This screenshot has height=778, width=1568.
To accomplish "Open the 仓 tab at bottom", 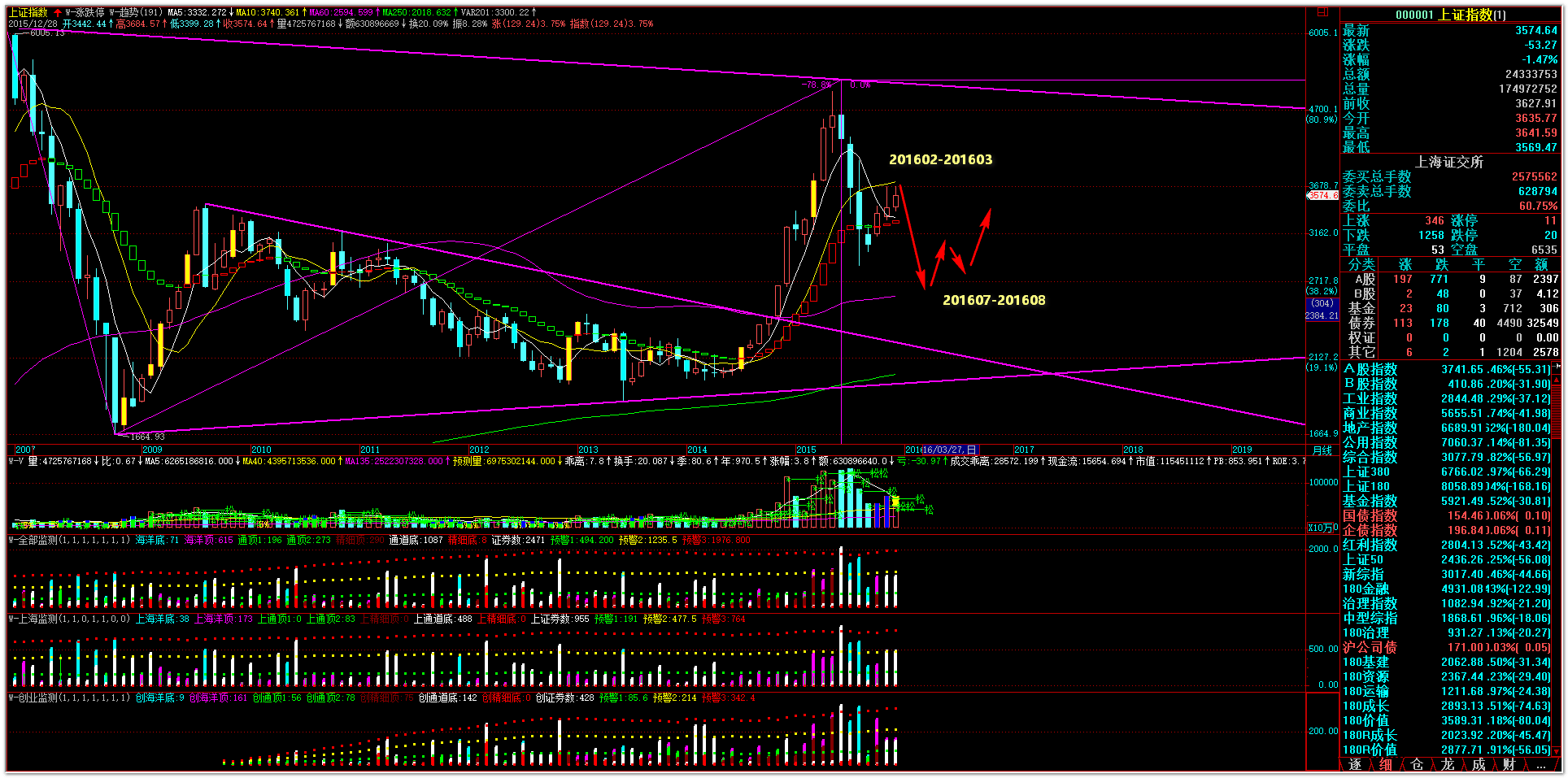I will coord(1417,765).
